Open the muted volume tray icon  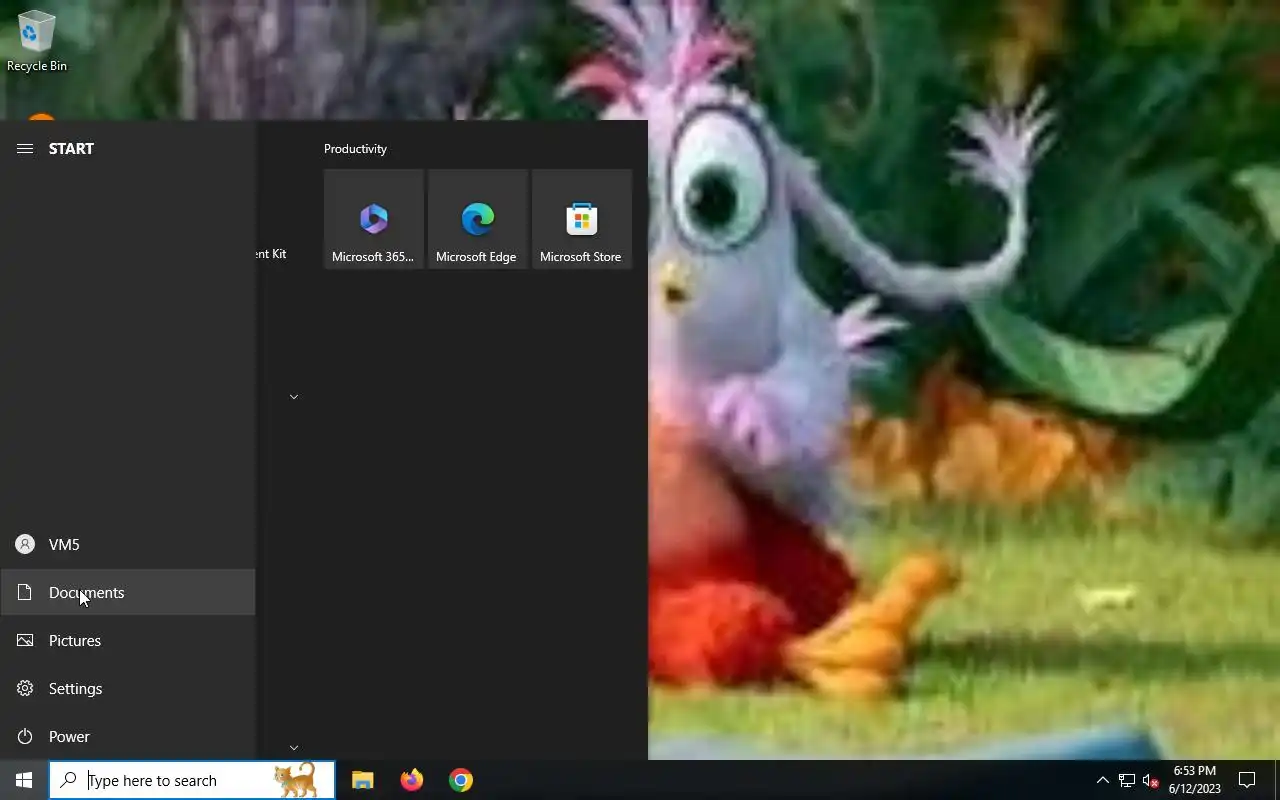click(1150, 780)
